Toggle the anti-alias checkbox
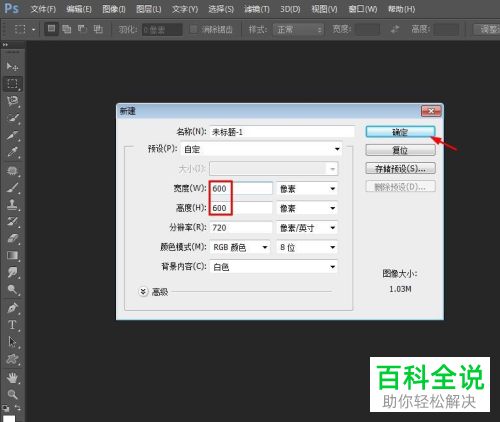This screenshot has height=422, width=500. (193, 29)
